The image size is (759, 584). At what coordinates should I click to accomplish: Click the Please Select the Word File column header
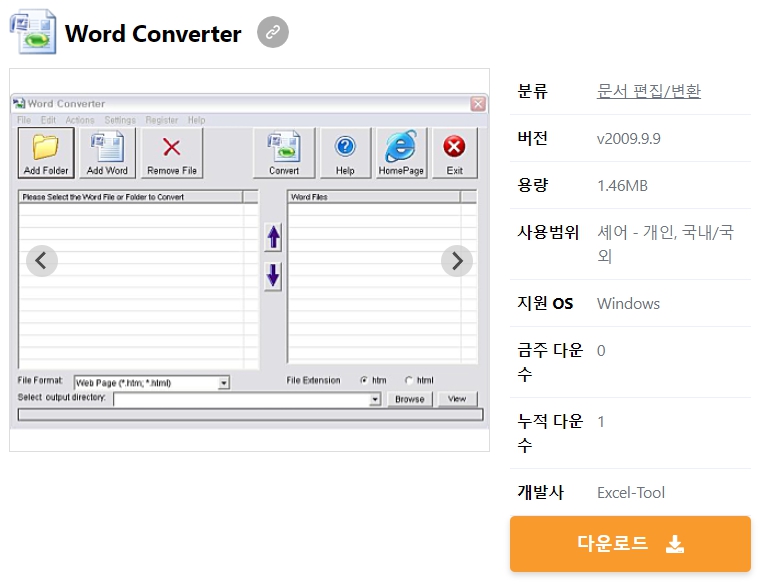[131, 197]
